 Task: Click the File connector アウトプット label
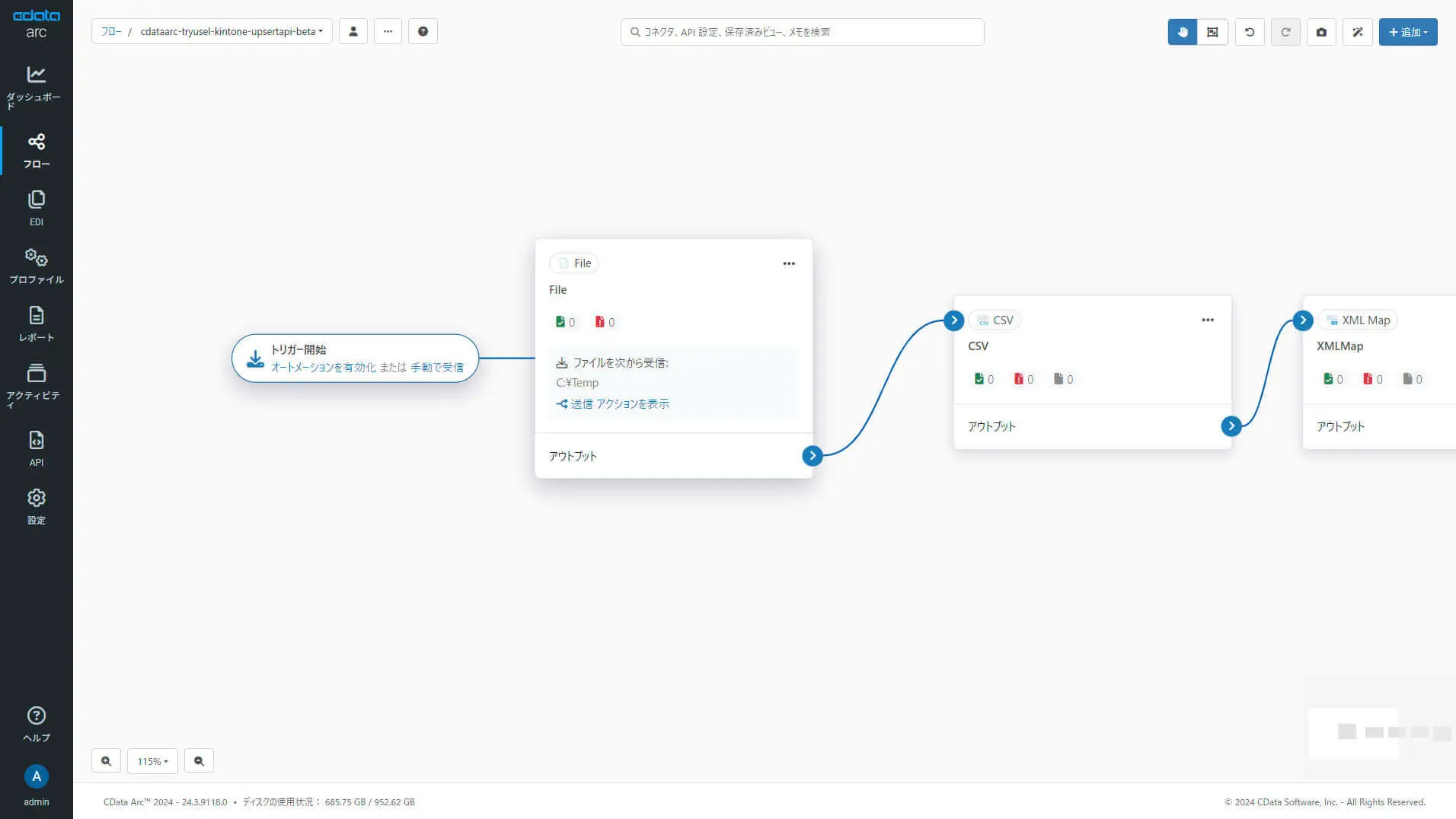[x=573, y=456]
